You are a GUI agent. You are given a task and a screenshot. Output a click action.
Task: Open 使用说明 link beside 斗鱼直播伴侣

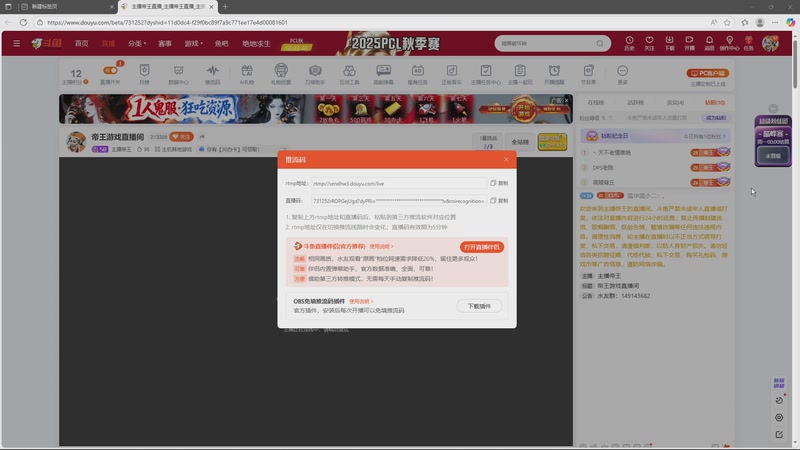click(x=381, y=246)
